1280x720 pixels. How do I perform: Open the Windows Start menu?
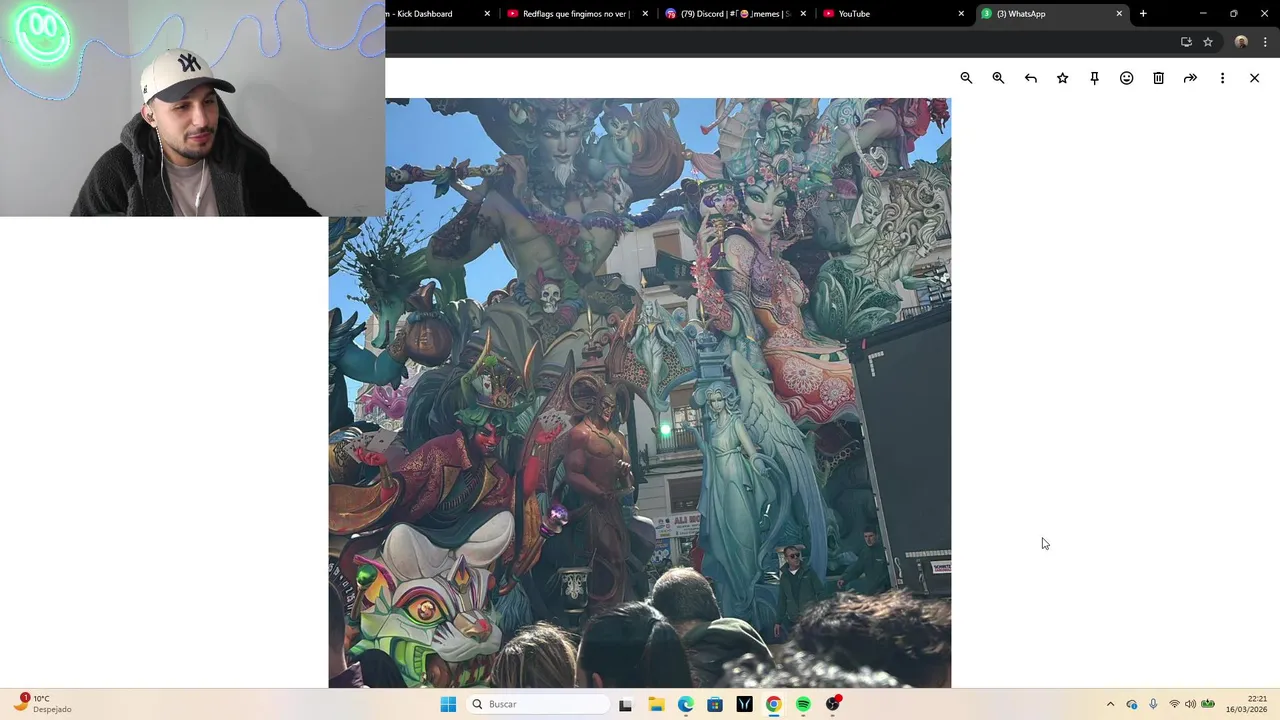[448, 704]
